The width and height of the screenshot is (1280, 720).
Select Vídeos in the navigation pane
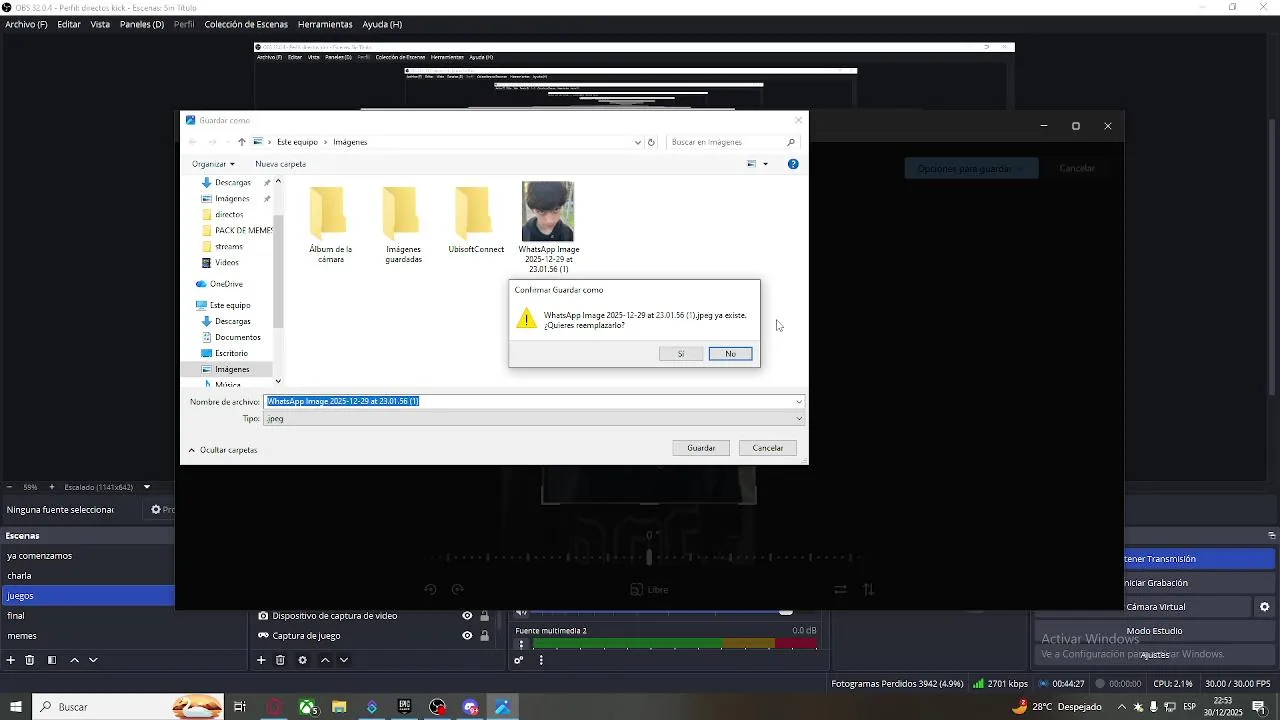point(226,262)
